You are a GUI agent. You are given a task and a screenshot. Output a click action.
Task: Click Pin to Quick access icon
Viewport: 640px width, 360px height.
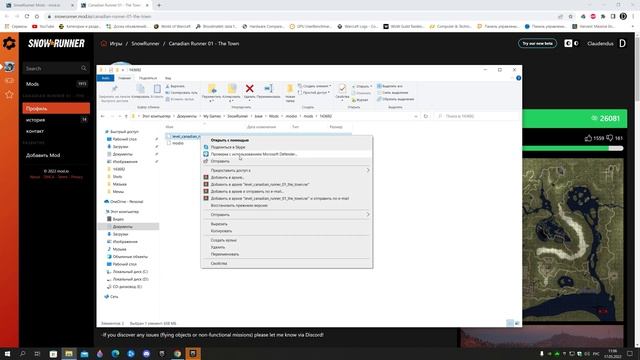[115, 89]
